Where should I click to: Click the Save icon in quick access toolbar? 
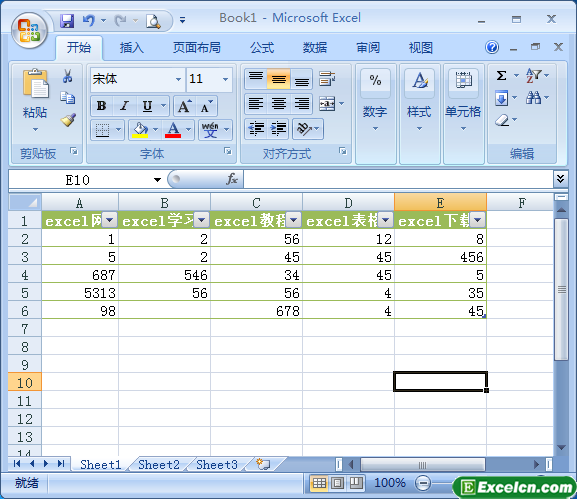click(67, 21)
